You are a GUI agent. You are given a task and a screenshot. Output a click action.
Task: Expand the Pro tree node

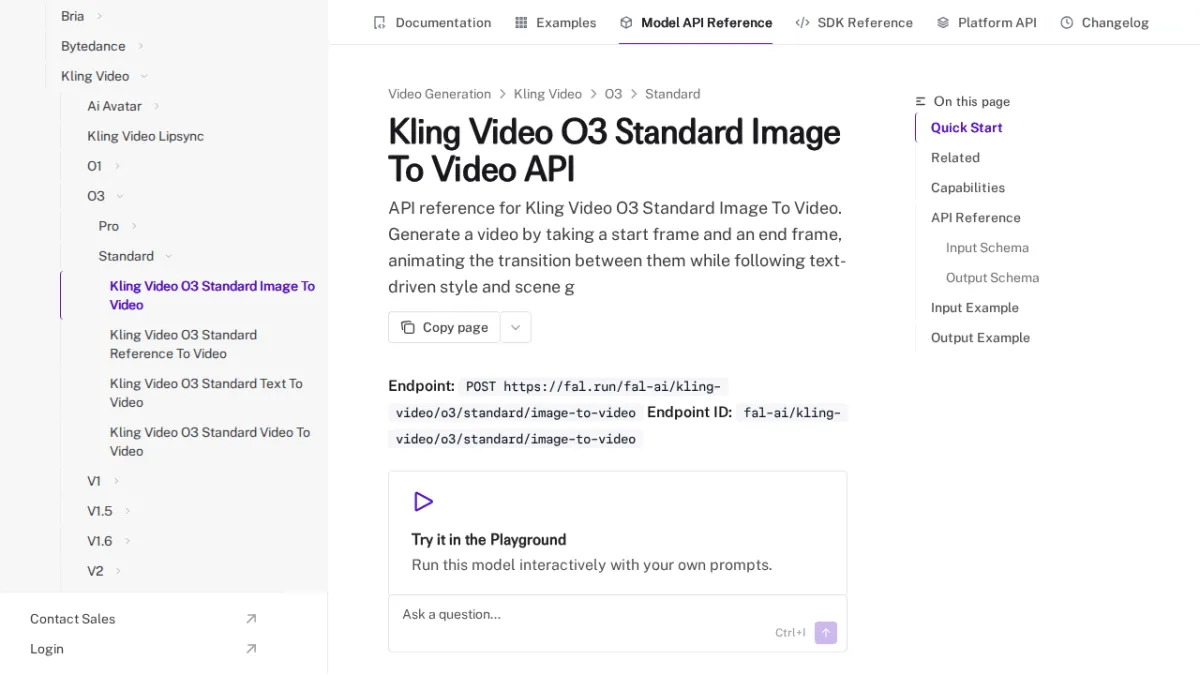tap(134, 226)
